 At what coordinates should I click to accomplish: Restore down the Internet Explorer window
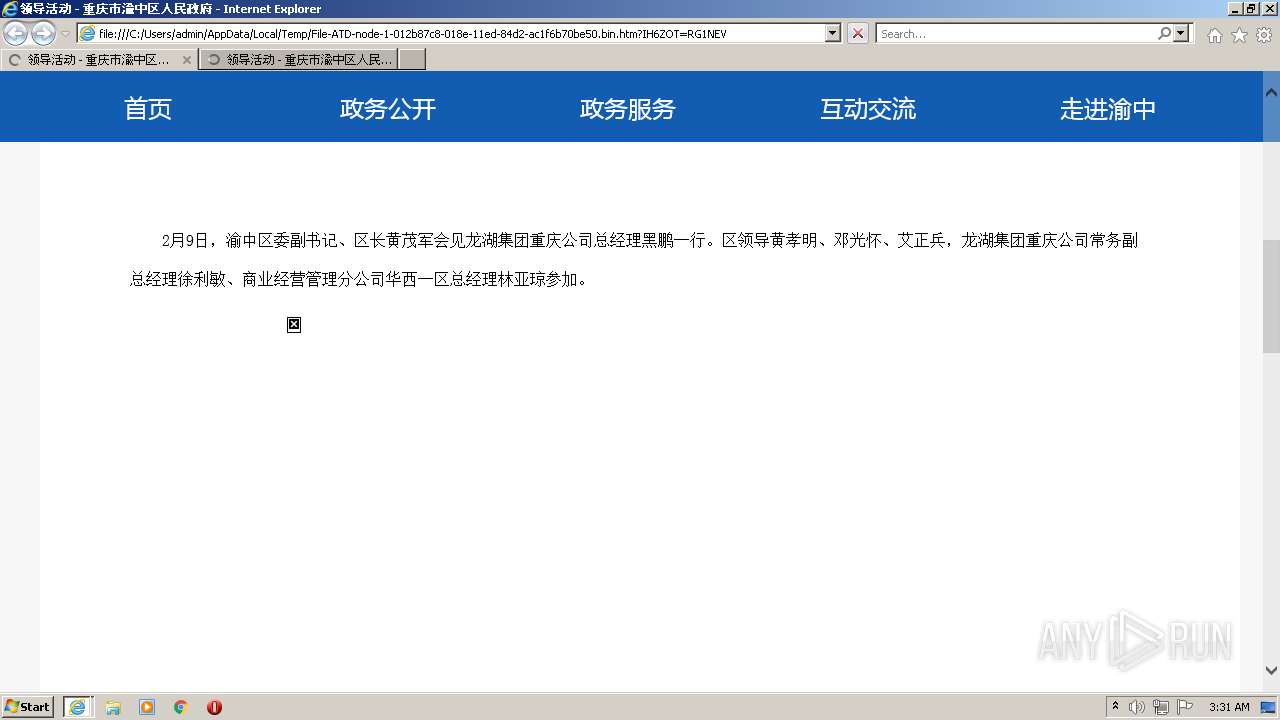tap(1251, 8)
